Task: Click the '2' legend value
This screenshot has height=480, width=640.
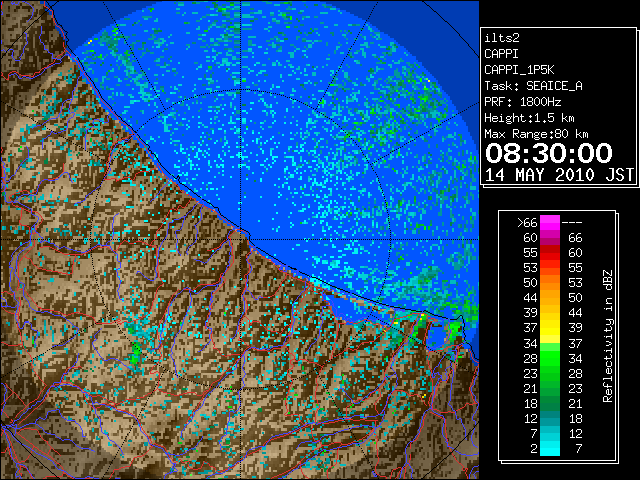Action: (x=533, y=449)
